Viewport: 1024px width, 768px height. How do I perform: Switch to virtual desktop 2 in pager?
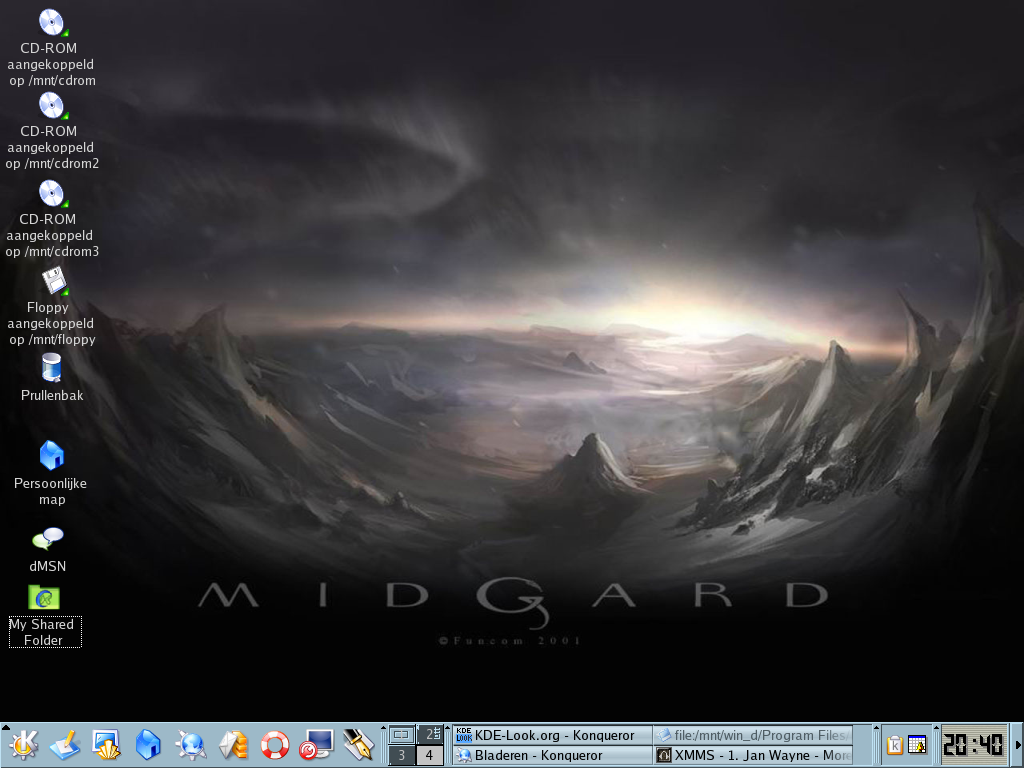point(430,735)
